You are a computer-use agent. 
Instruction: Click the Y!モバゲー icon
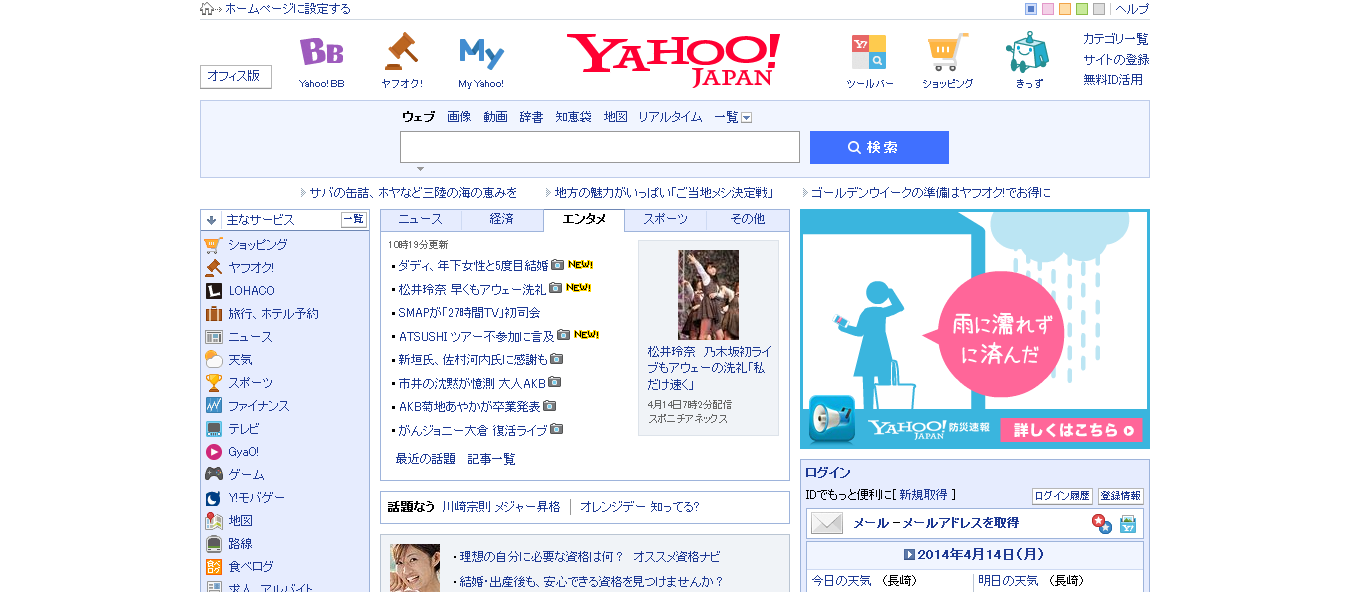tap(213, 498)
